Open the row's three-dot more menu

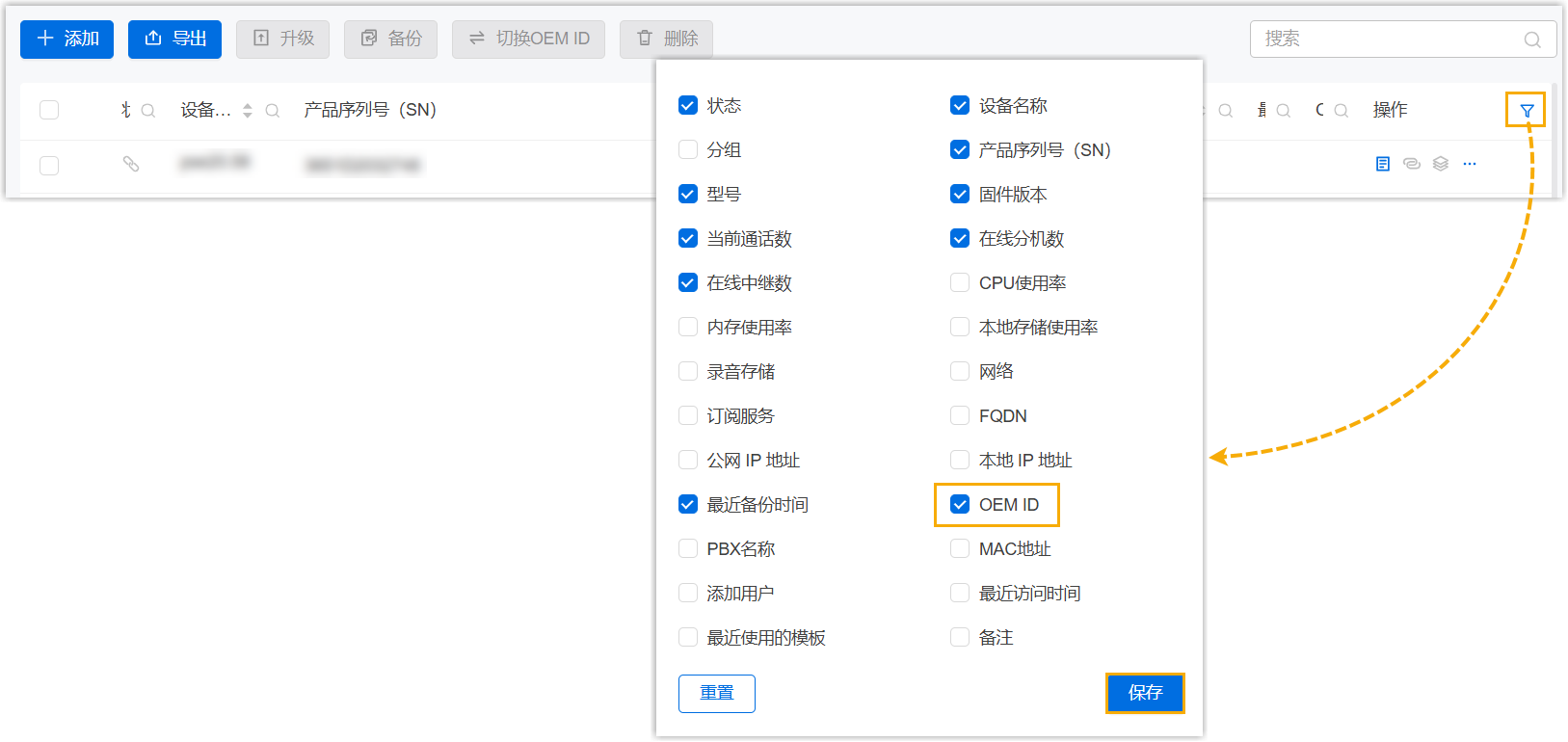click(x=1470, y=164)
